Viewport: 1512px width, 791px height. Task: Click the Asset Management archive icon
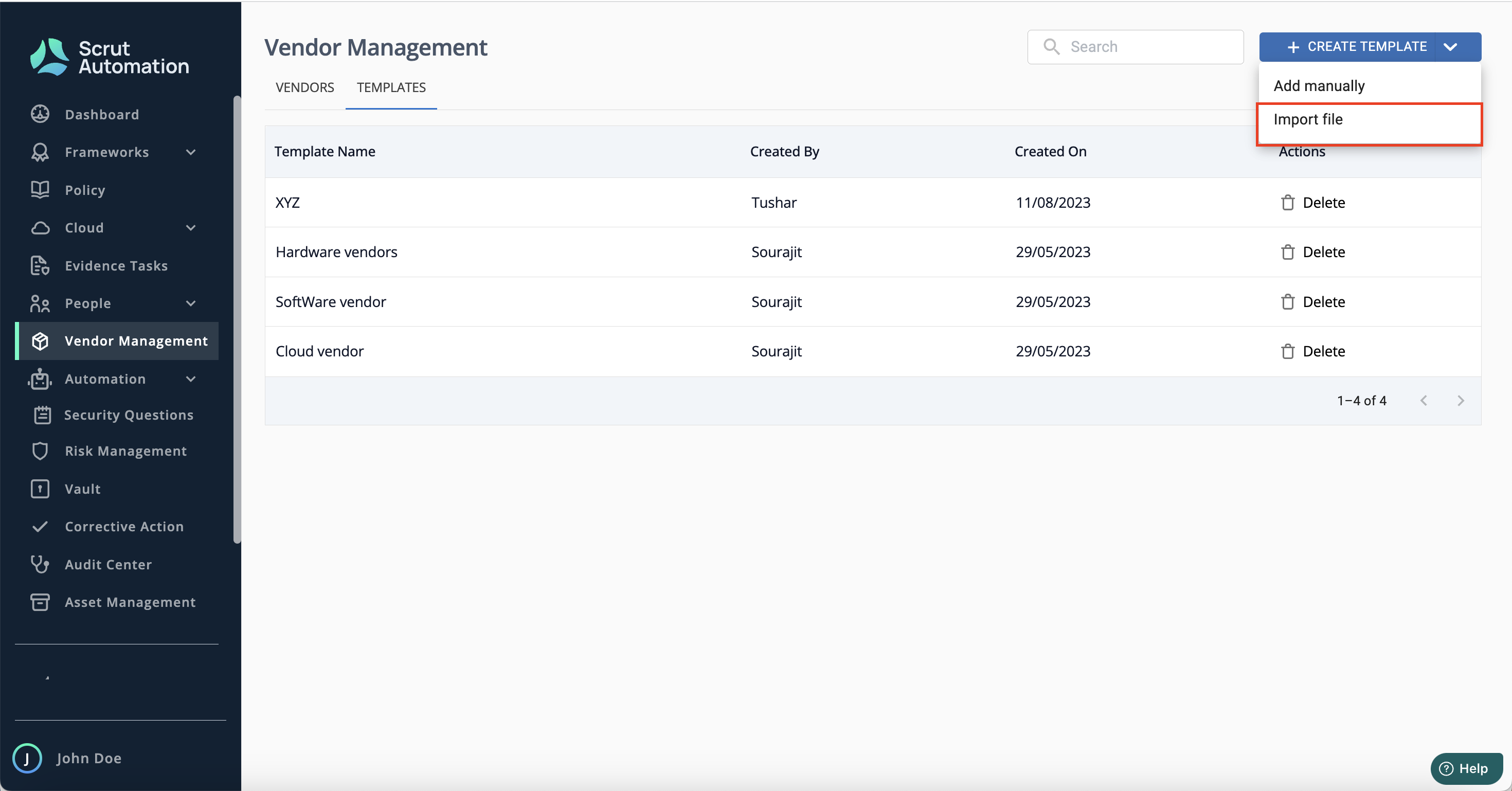[x=40, y=602]
